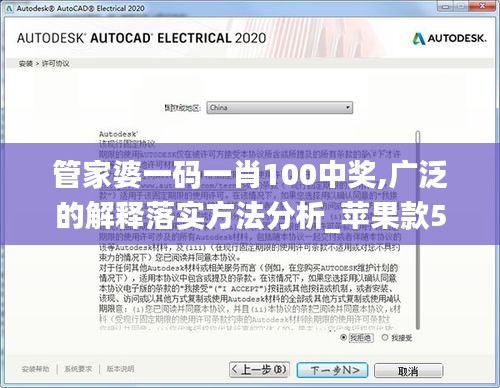Click the 上一步(B) back button

pos(259,370)
